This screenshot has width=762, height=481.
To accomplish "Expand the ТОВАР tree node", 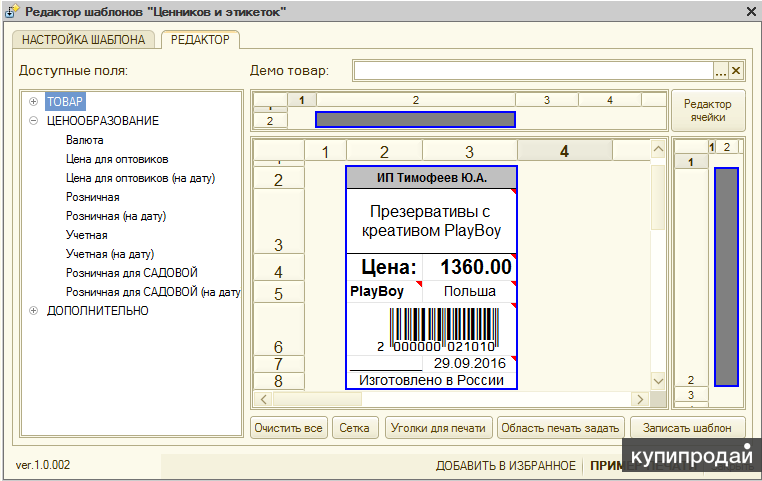I will (x=33, y=102).
